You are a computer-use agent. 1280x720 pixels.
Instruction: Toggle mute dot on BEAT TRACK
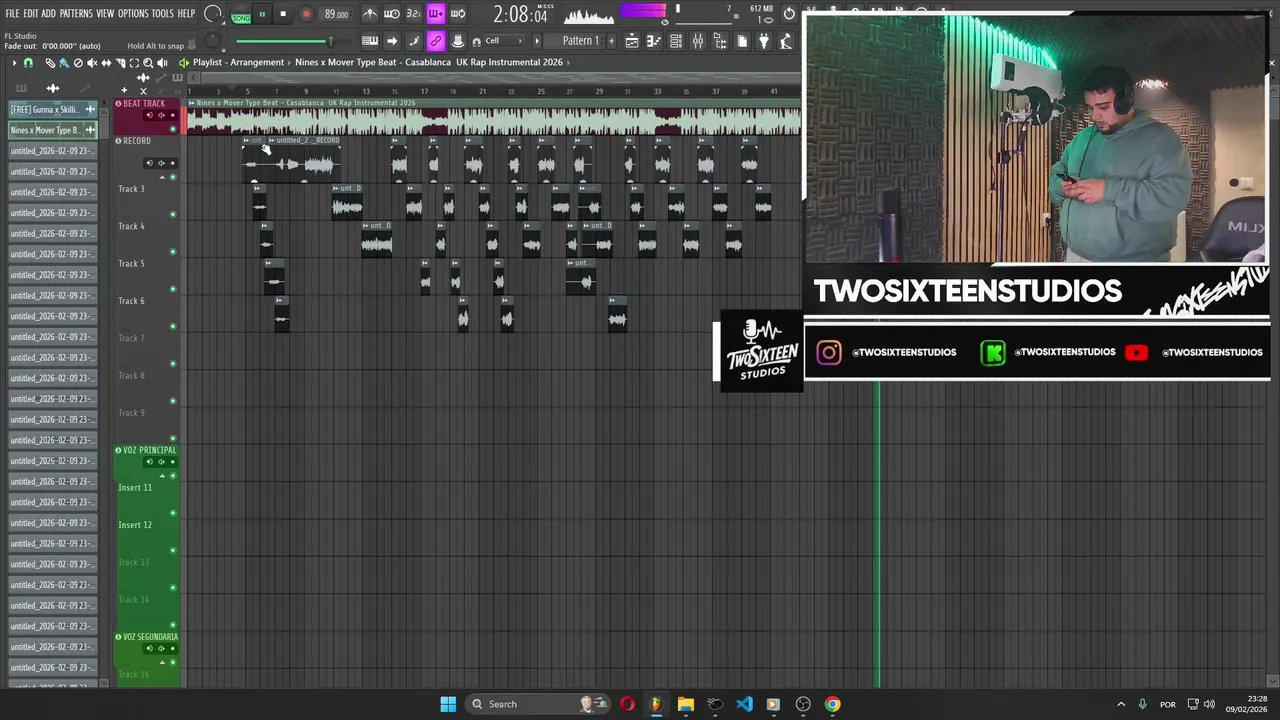point(173,128)
